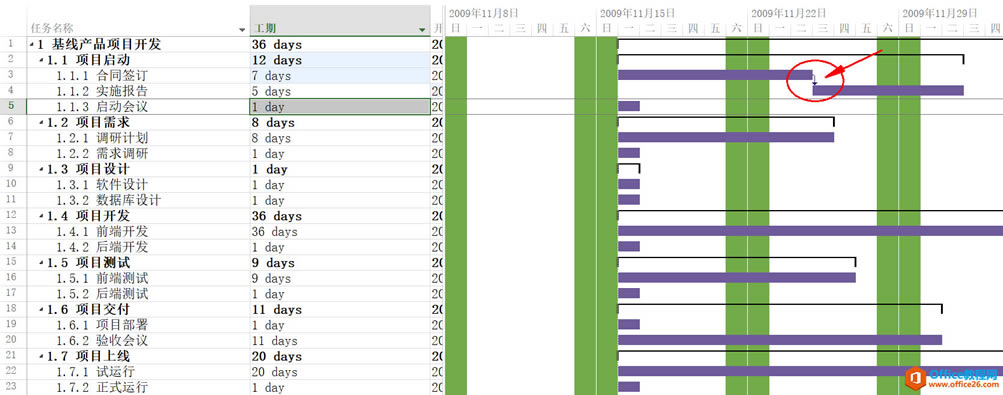The height and width of the screenshot is (395, 1003).
Task: Click the 任务名称 column header
Action: click(x=138, y=20)
